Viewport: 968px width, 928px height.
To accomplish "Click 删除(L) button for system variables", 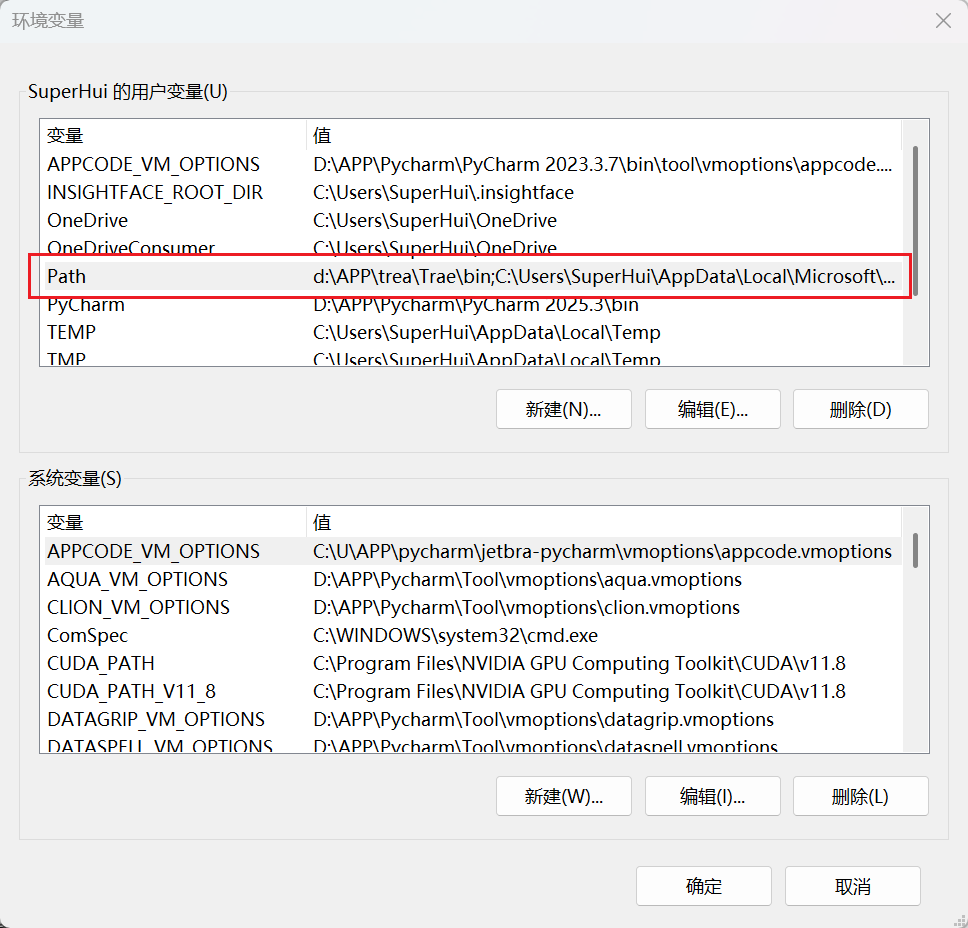I will coord(861,796).
